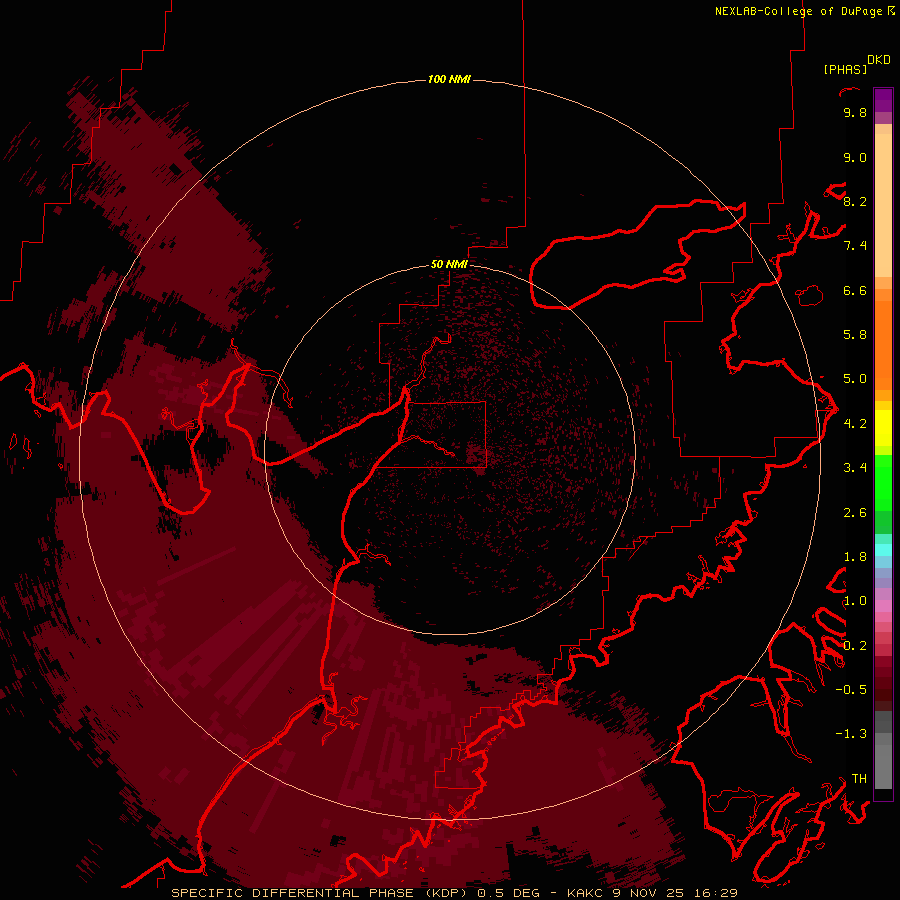Click the KAKC station identifier

tap(584, 893)
